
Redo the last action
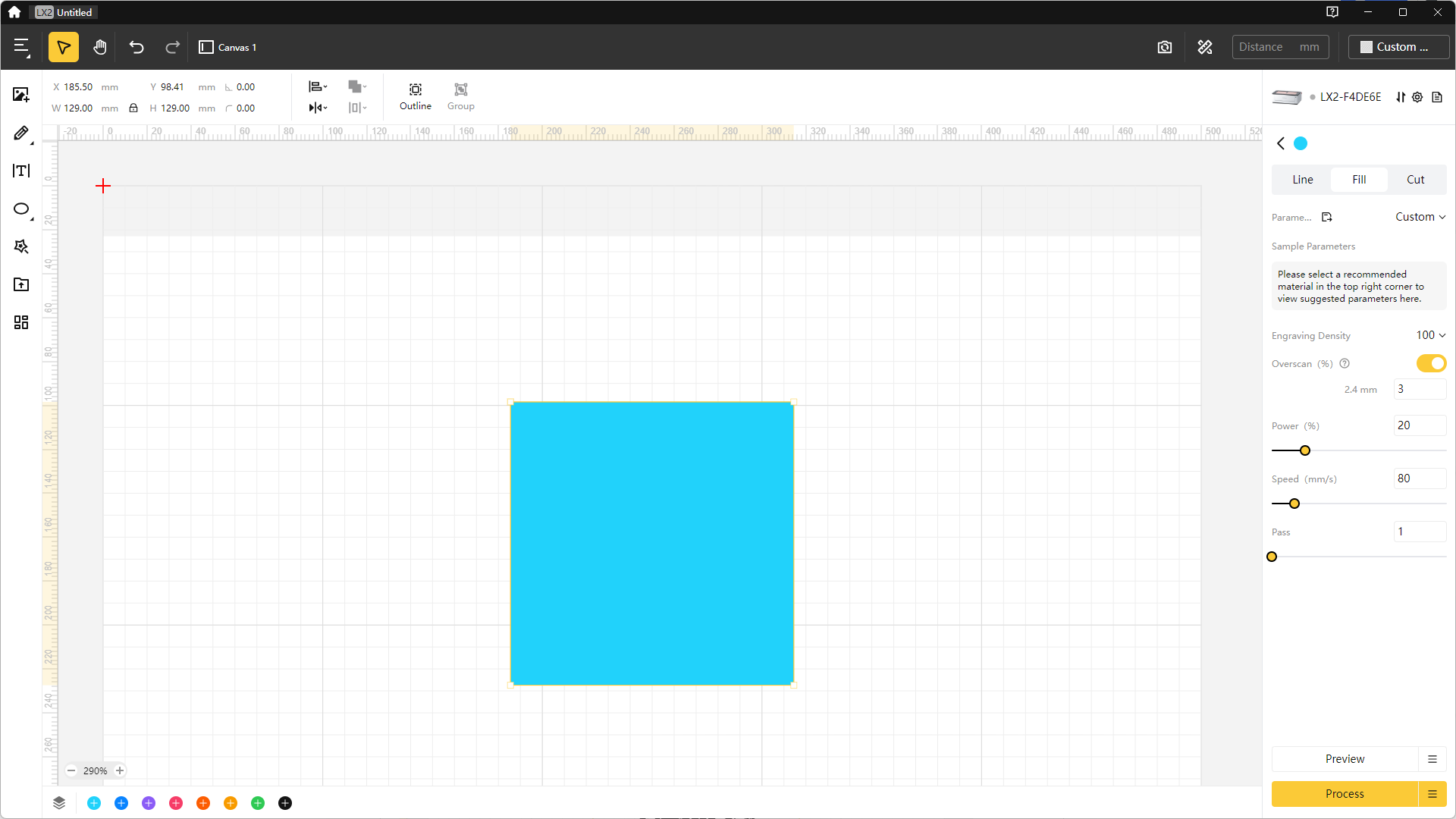[172, 47]
